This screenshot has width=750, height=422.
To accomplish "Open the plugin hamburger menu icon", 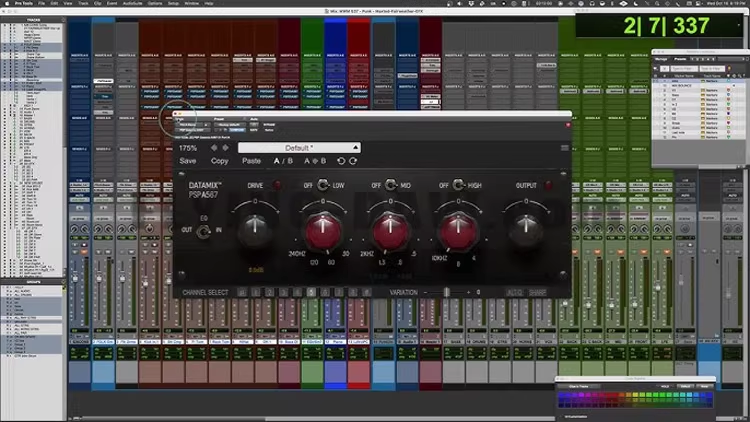I will 565,148.
